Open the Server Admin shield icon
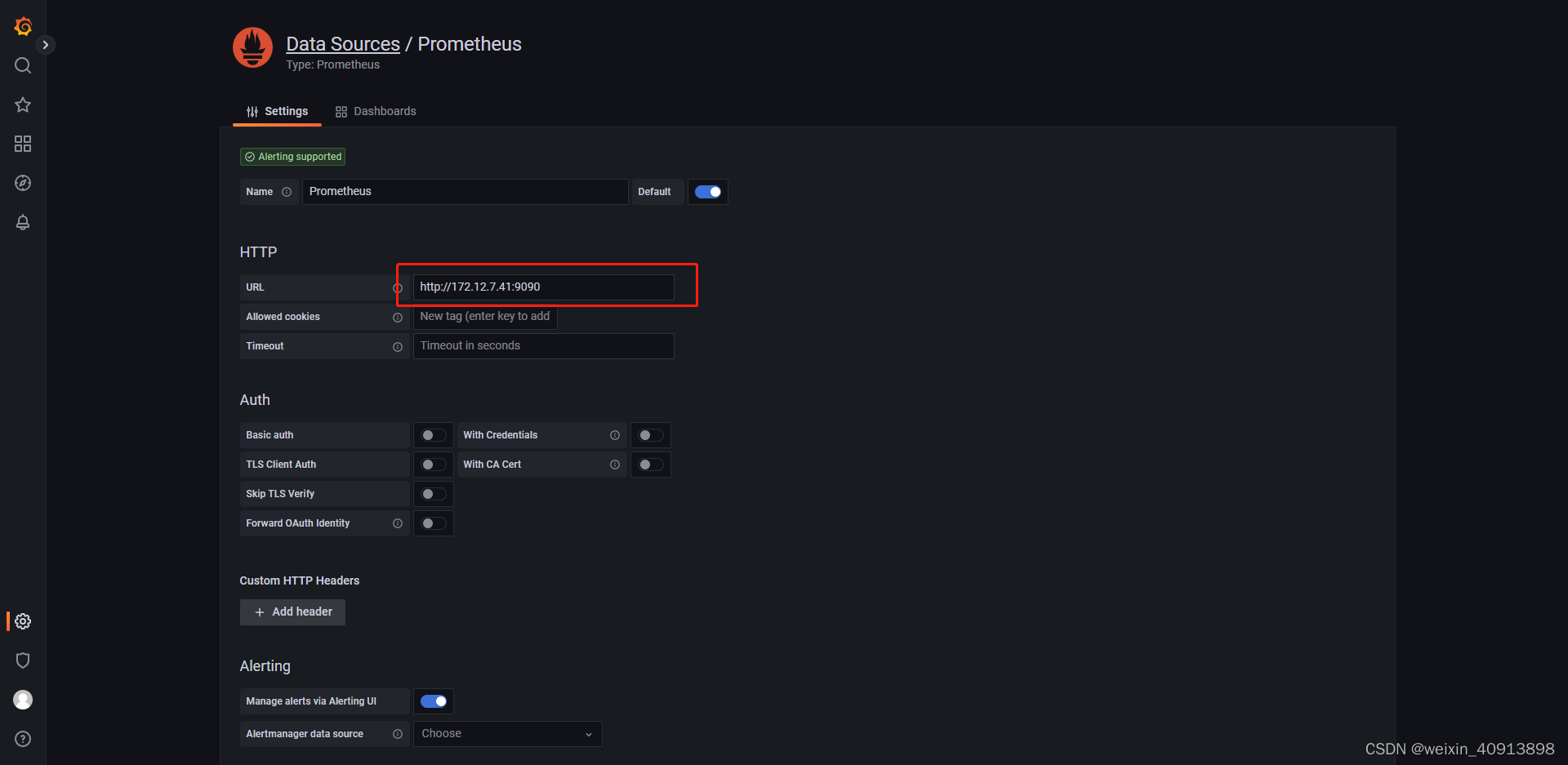 [x=23, y=660]
